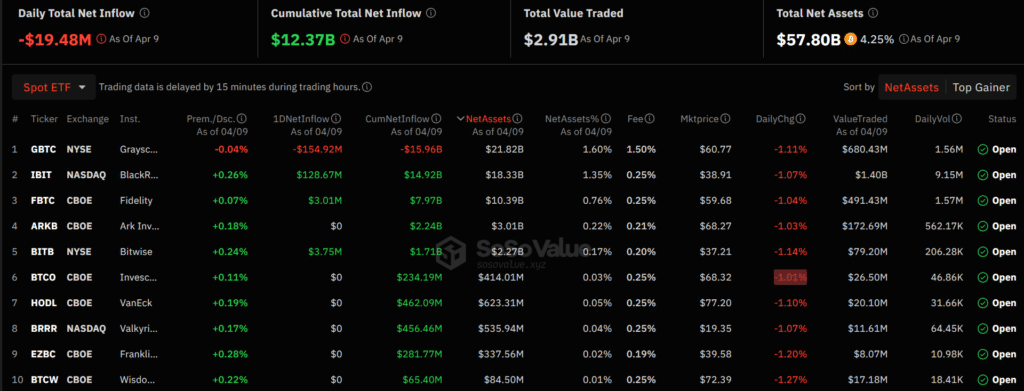Viewport: 1024px width, 391px height.
Task: Click info icon on Fee column header
Action: pos(650,119)
